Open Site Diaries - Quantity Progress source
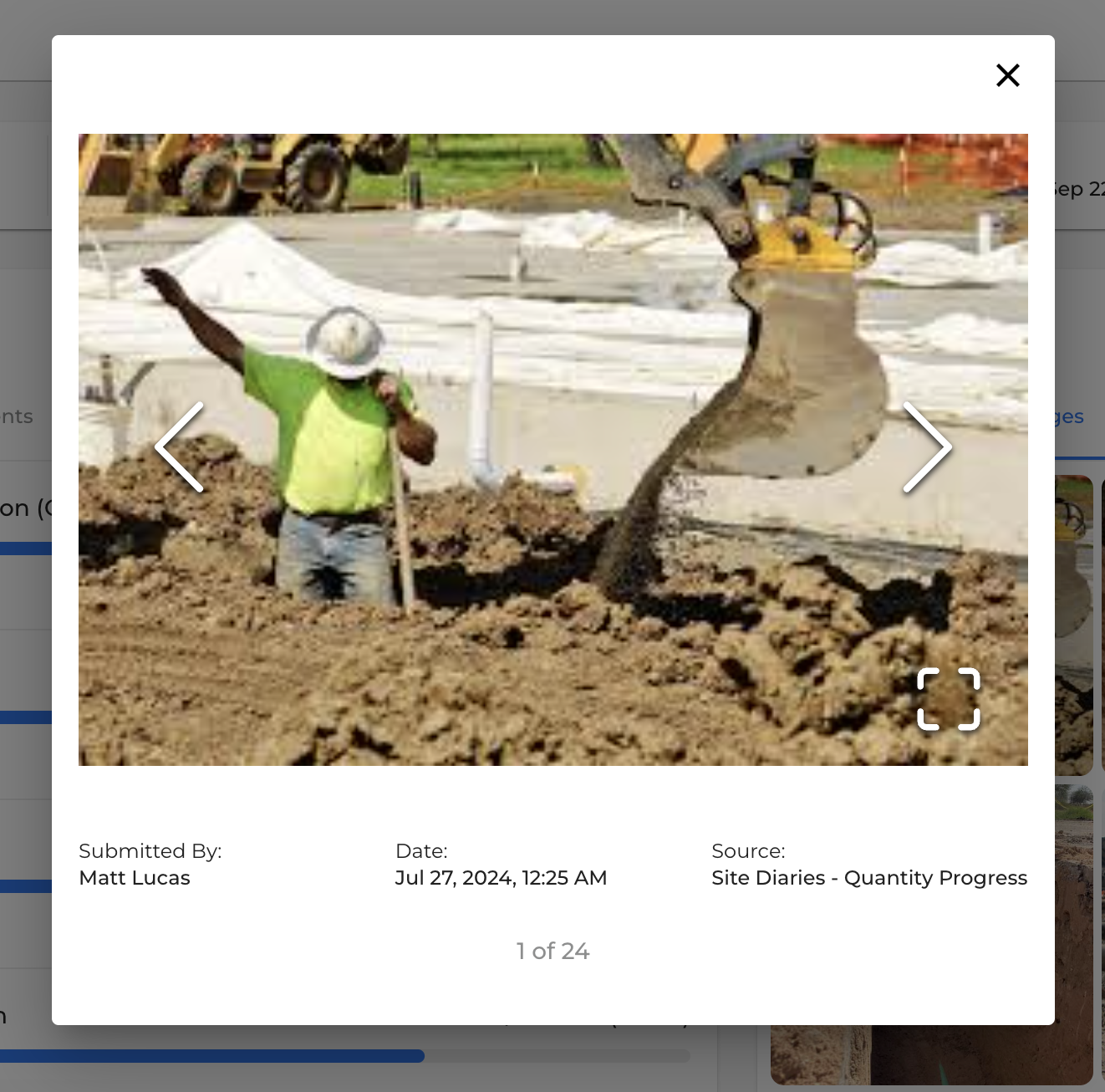The image size is (1105, 1092). 868,878
